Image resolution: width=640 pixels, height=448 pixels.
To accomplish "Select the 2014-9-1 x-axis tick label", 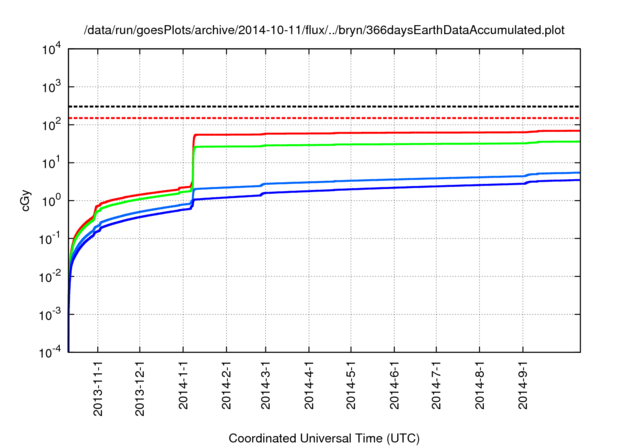I will pos(523,385).
